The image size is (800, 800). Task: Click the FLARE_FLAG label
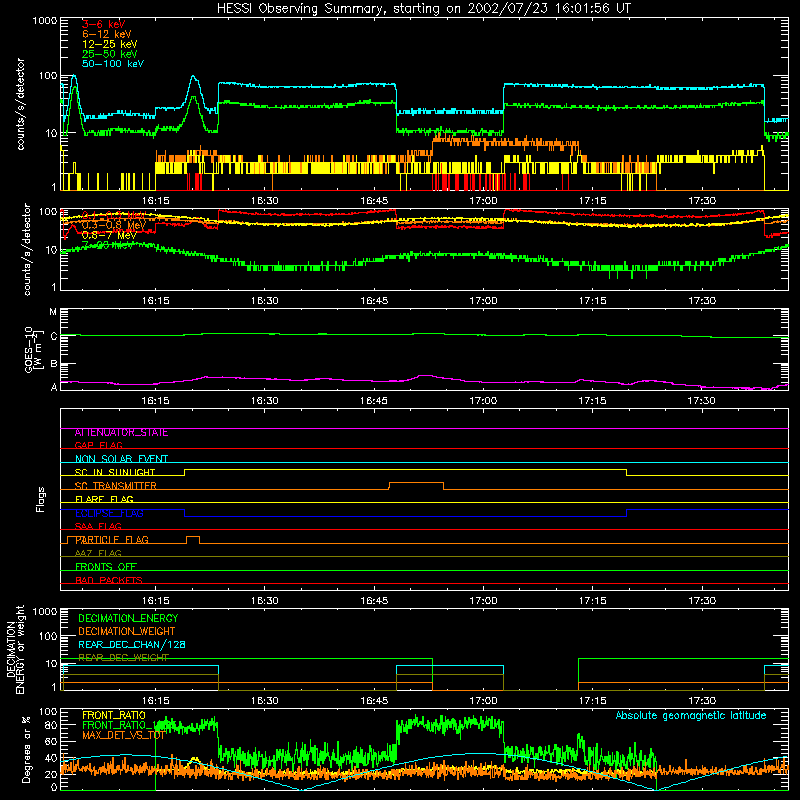point(104,499)
